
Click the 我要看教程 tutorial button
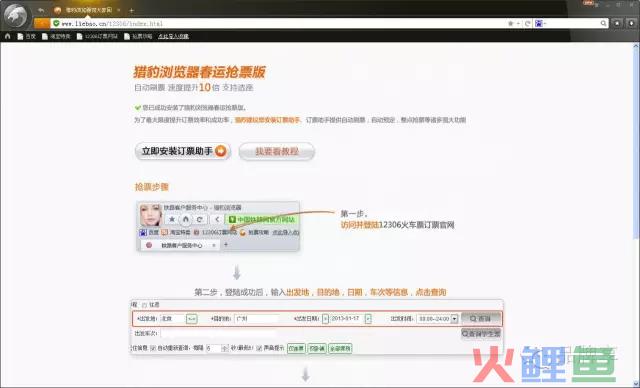coord(277,151)
